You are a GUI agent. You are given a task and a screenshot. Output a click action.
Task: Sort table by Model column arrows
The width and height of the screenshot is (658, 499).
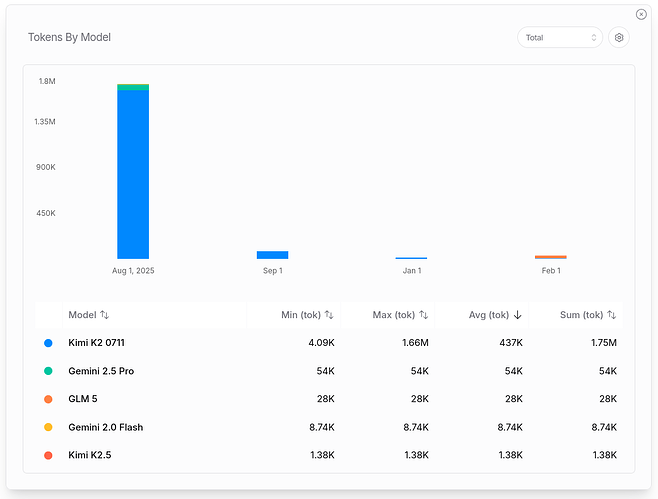coord(104,315)
